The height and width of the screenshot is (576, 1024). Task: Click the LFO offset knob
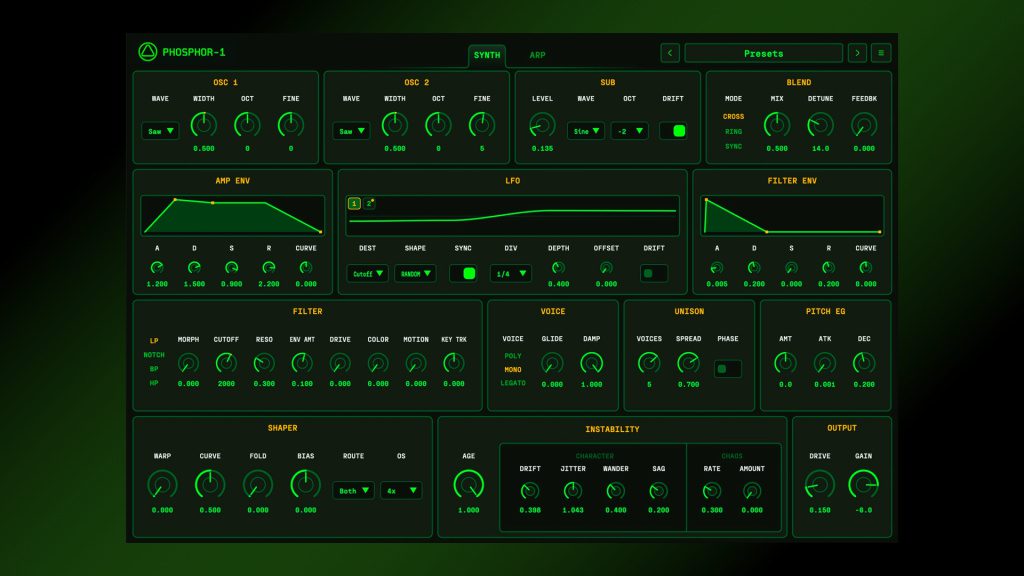(606, 268)
